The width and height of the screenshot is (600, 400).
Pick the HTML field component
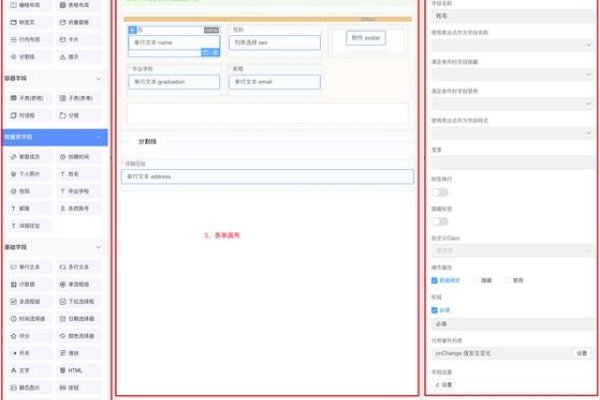pyautogui.click(x=79, y=370)
